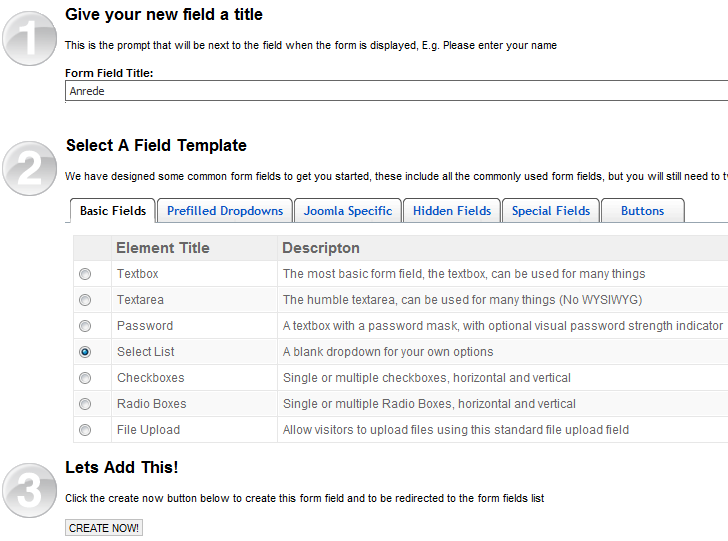The image size is (728, 541).
Task: Choose the Password field radio option
Action: pos(85,326)
